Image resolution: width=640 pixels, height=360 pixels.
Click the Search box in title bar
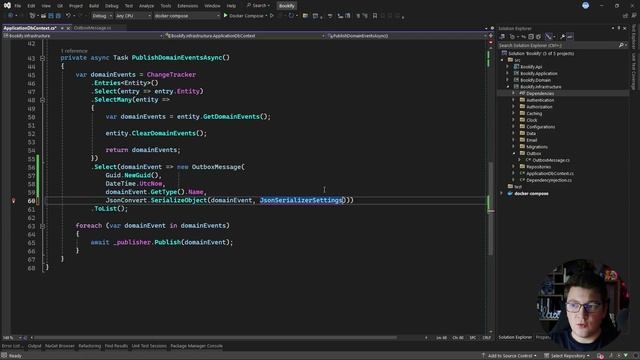[x=259, y=6]
